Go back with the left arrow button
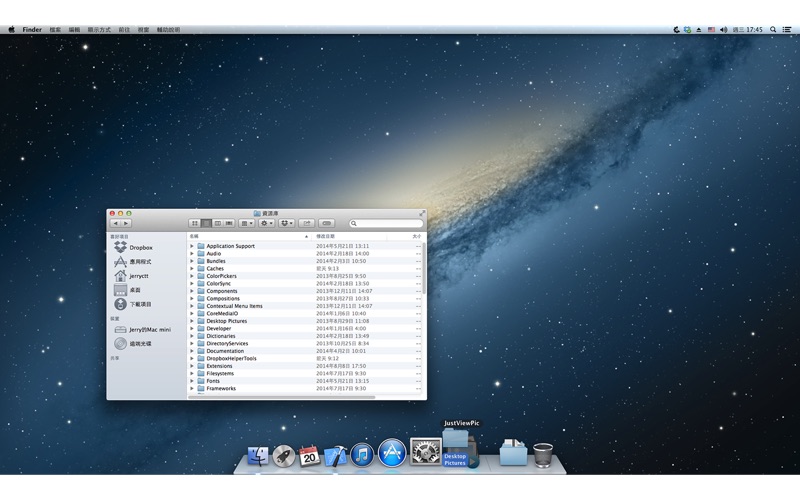 click(x=115, y=223)
